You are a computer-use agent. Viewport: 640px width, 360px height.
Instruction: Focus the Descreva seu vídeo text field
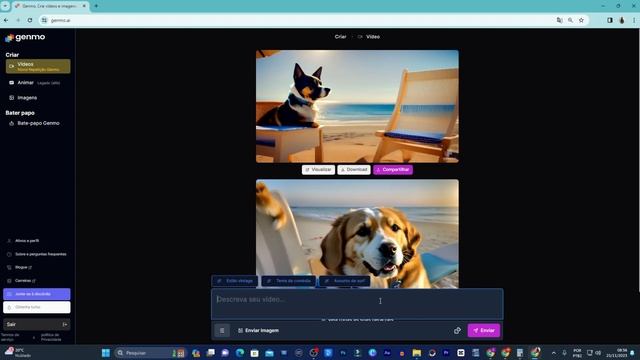(x=357, y=304)
